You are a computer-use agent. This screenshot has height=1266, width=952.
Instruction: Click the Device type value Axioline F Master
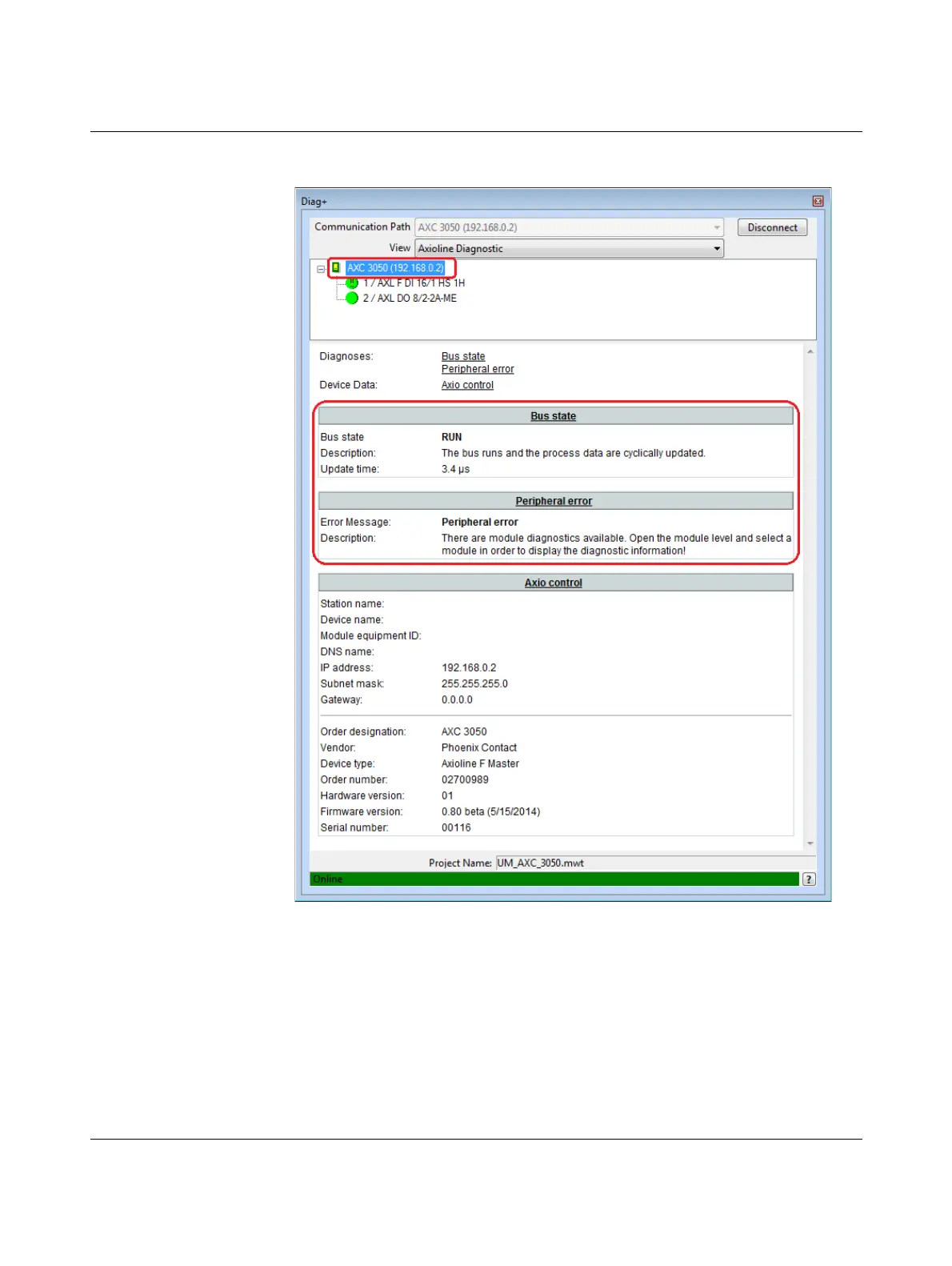coord(480,763)
